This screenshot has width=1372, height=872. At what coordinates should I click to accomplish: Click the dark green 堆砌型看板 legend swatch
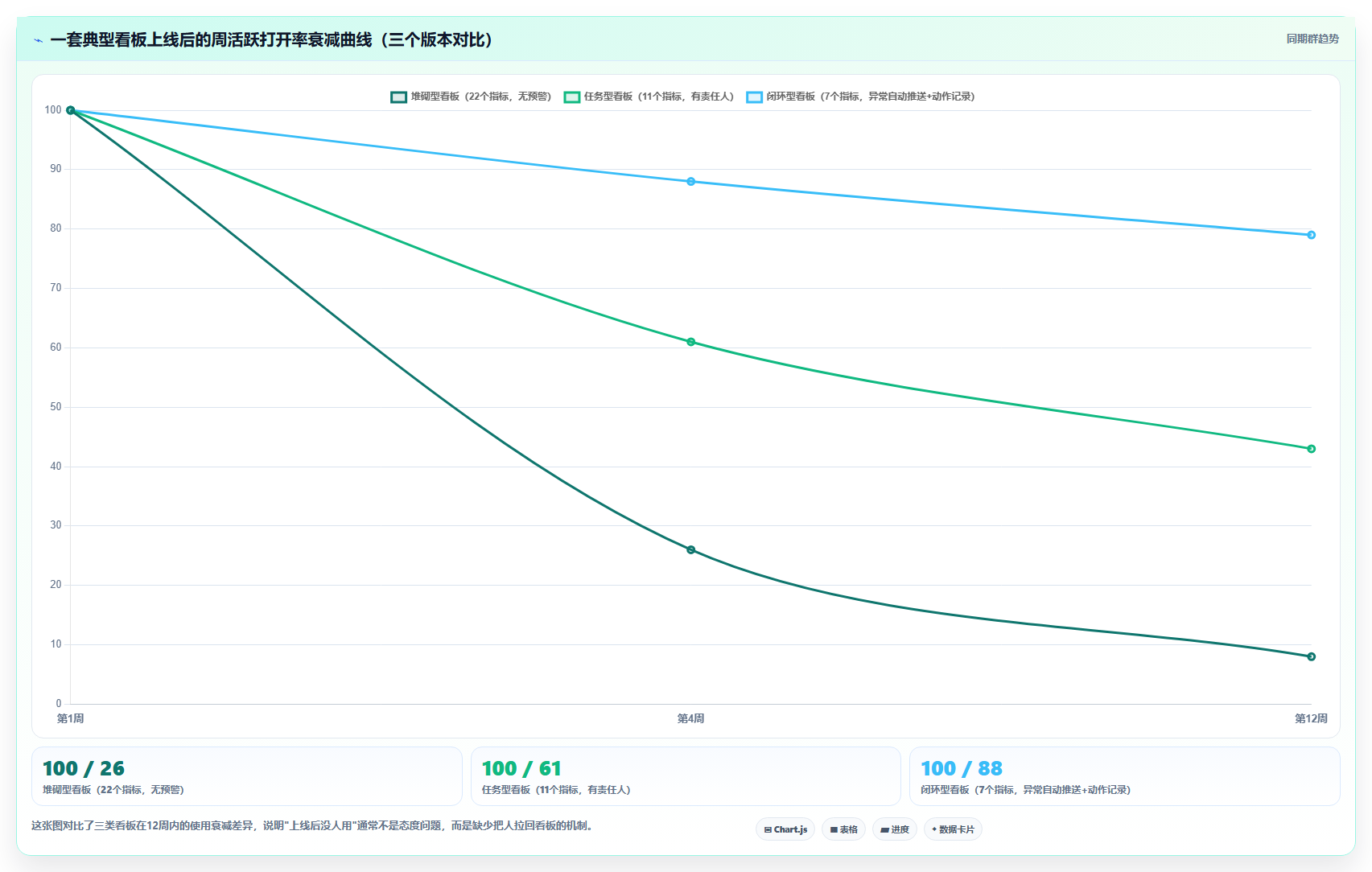click(x=398, y=97)
